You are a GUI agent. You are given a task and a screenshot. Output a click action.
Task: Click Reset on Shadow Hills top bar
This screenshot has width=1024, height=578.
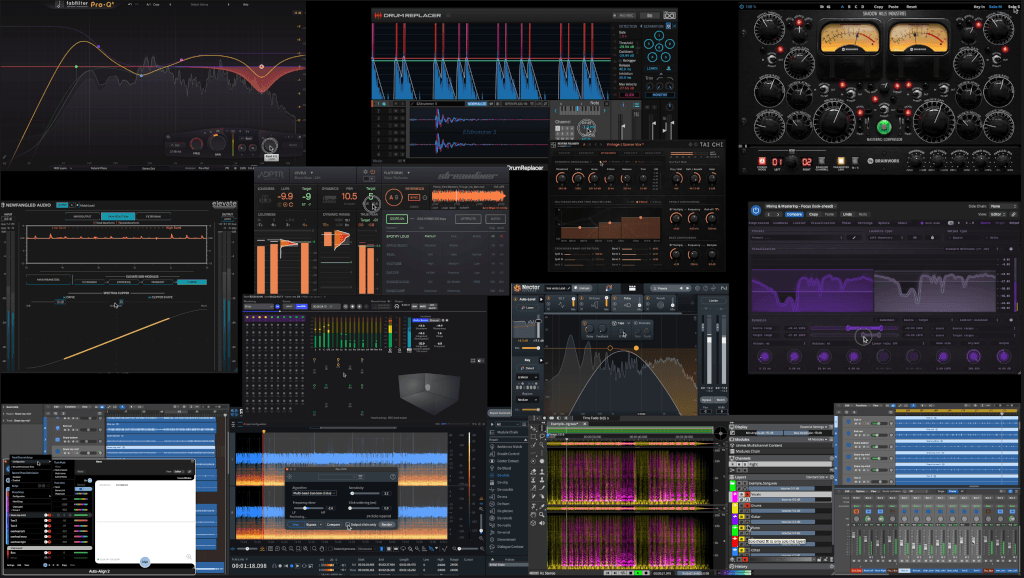pos(911,7)
